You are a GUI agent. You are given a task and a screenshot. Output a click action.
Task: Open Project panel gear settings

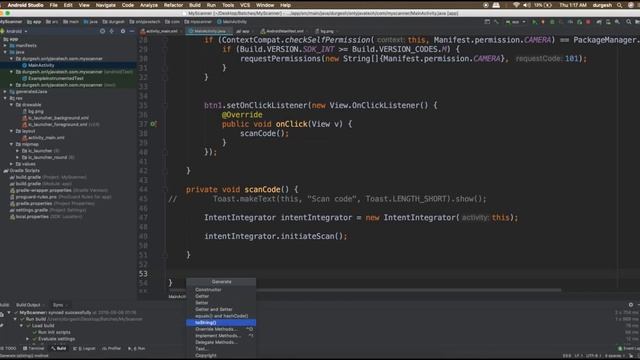click(123, 31)
